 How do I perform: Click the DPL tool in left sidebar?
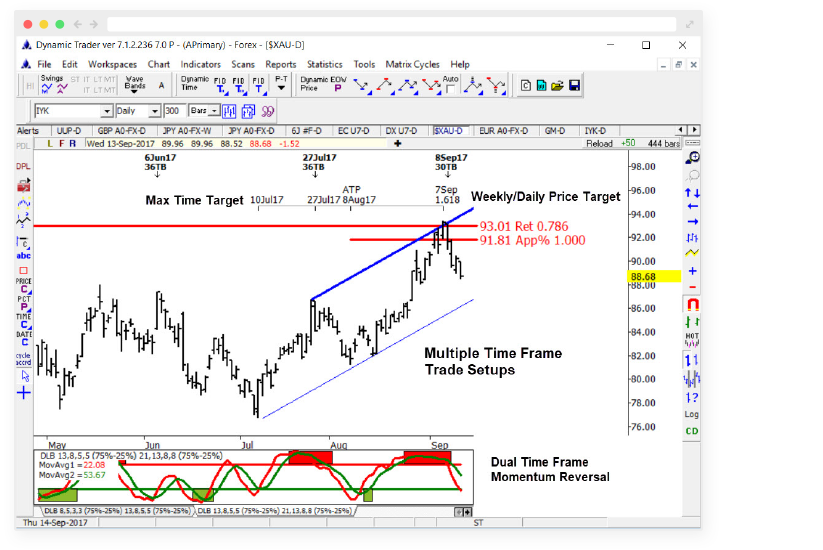click(23, 166)
